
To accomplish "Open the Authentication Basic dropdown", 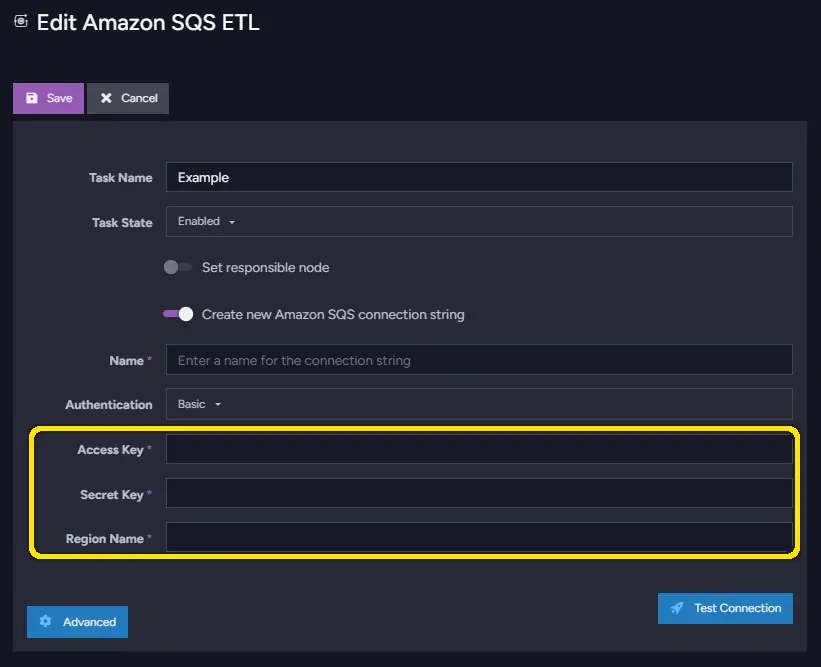I will pyautogui.click(x=479, y=404).
